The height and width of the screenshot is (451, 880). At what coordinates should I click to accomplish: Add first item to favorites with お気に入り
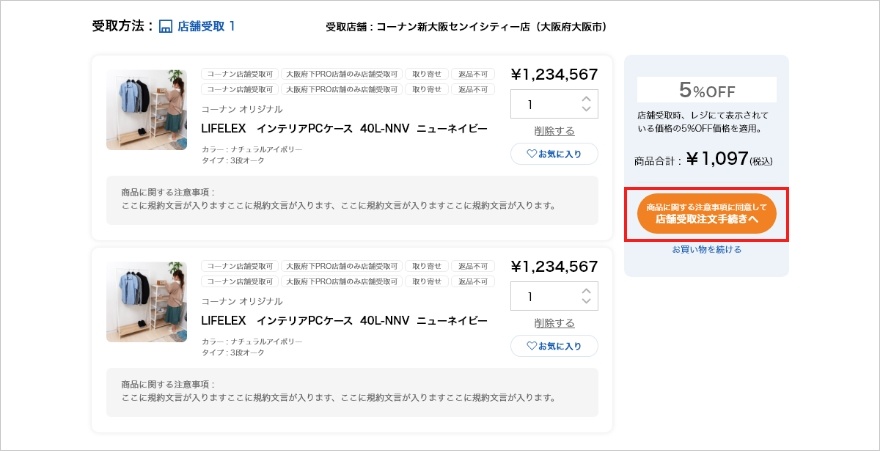point(554,154)
